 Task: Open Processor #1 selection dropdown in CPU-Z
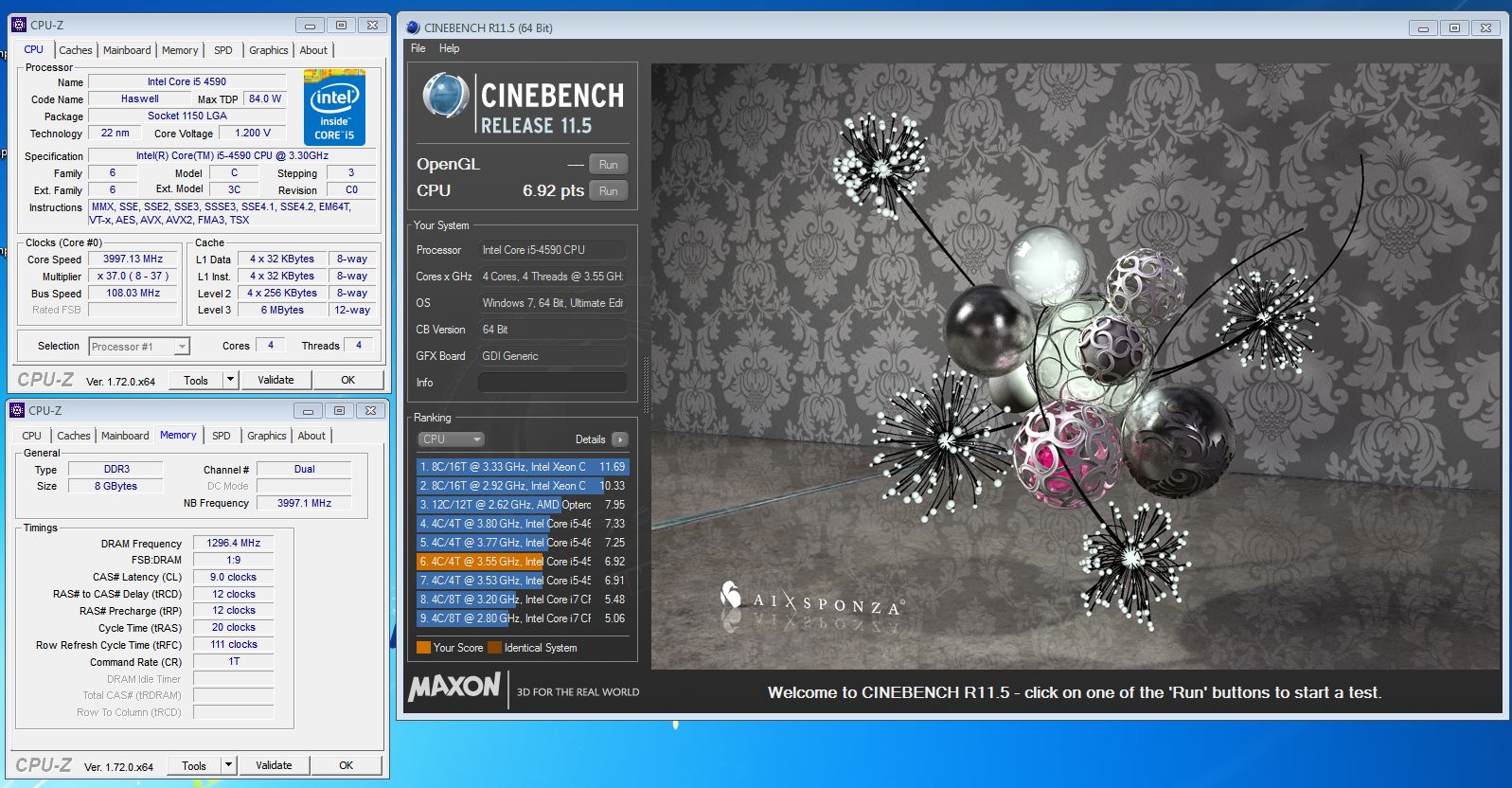click(140, 347)
